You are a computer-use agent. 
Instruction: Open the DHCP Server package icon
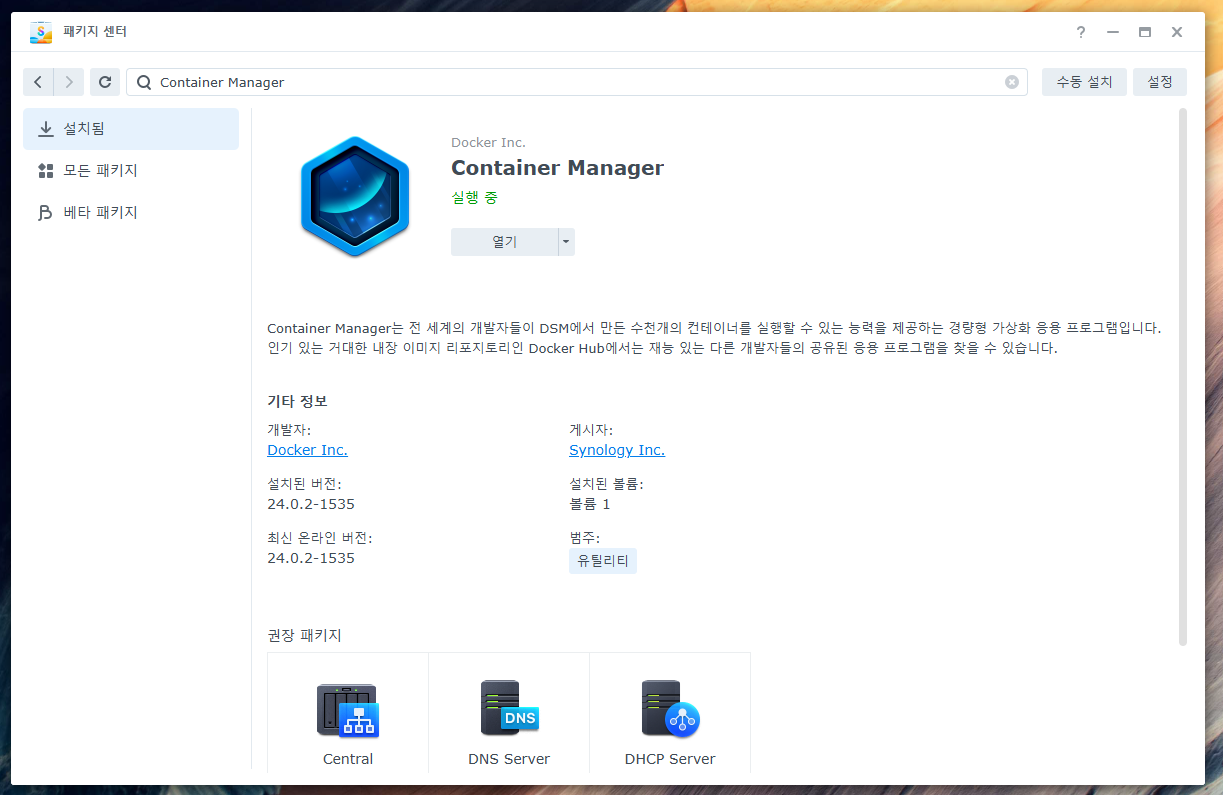tap(669, 709)
